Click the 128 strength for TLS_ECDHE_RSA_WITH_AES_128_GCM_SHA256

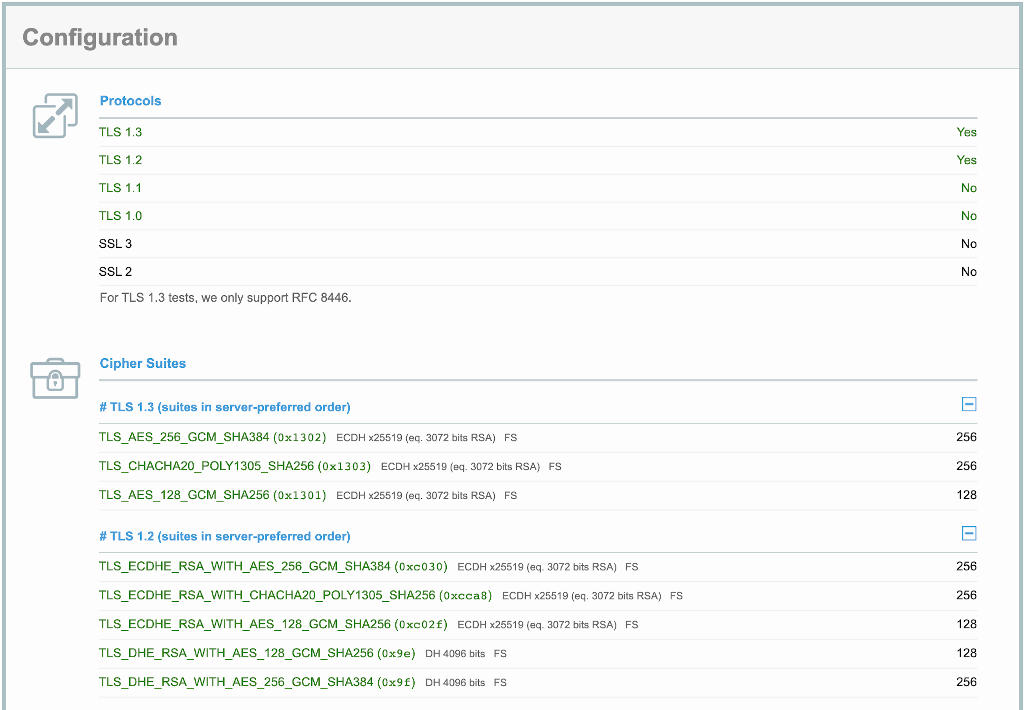click(x=967, y=624)
